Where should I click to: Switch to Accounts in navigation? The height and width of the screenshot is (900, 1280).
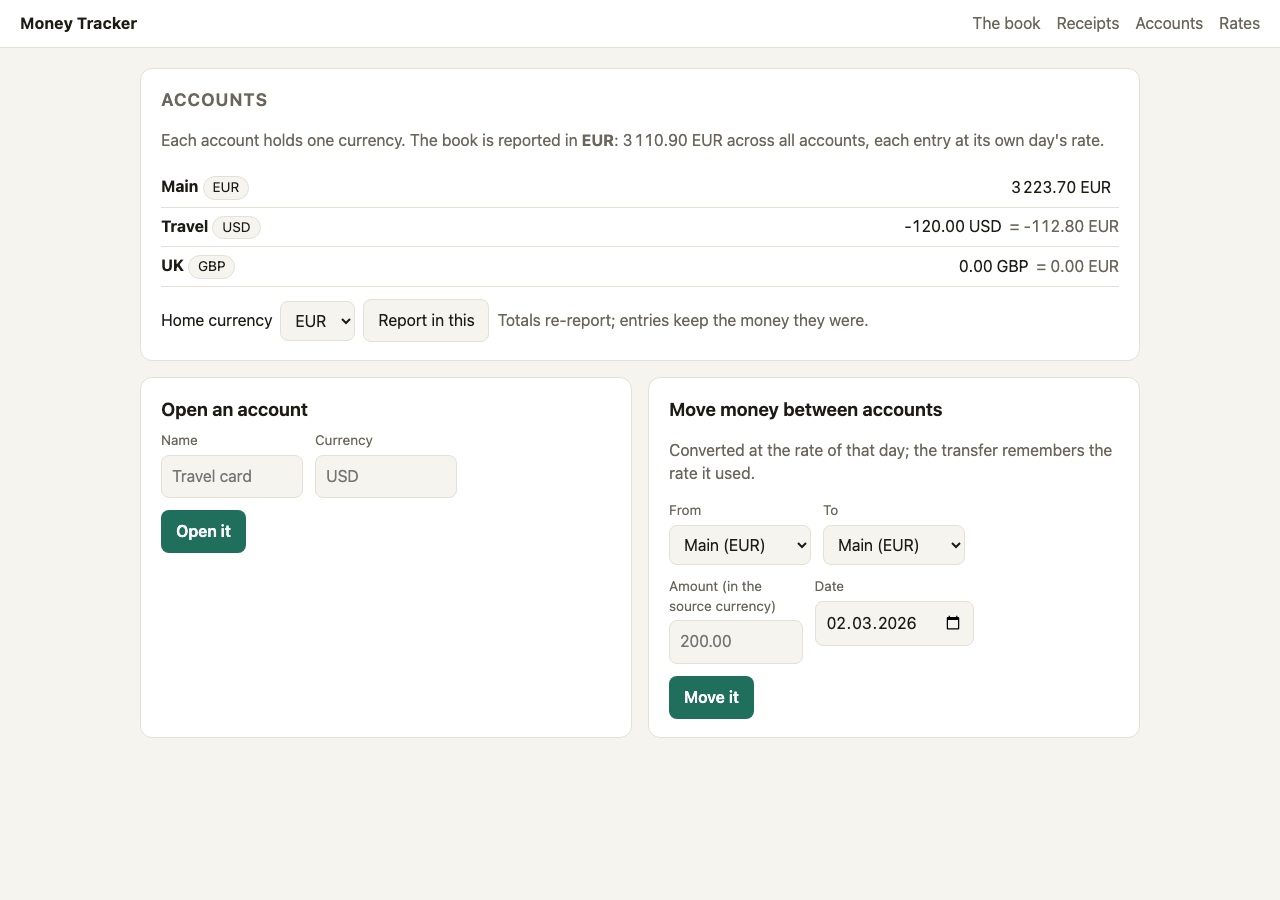(x=1169, y=23)
